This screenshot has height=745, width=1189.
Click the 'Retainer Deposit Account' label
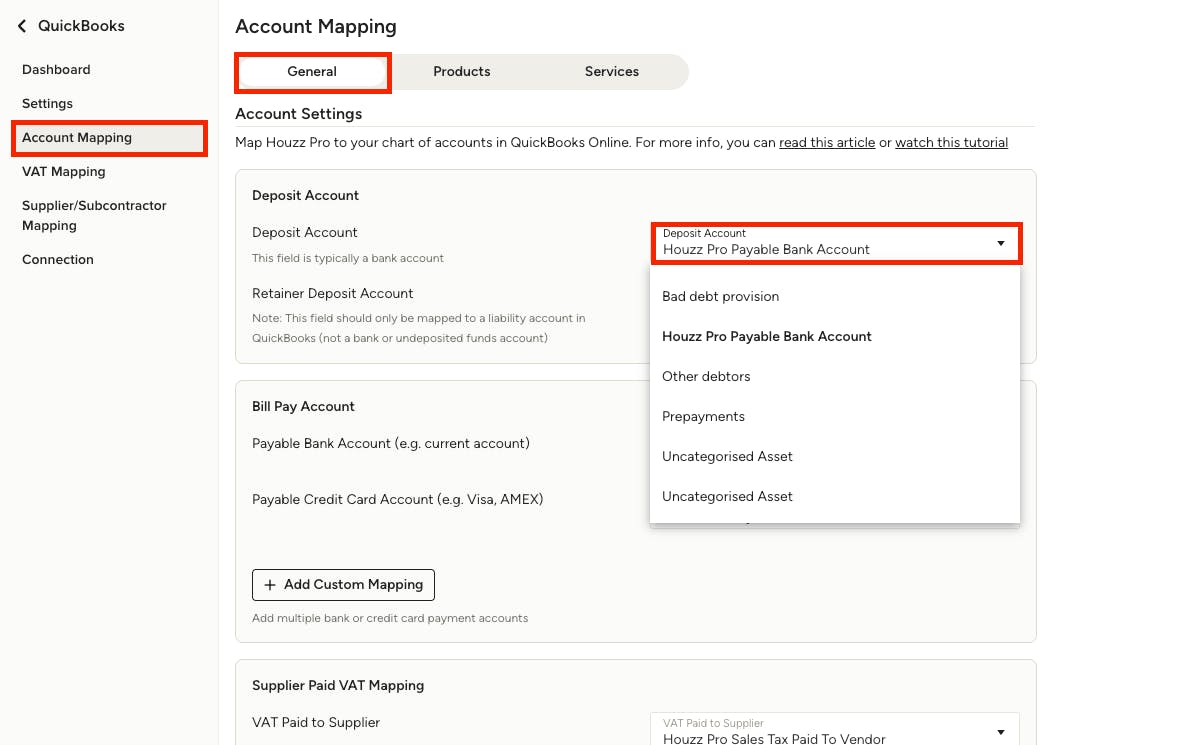(x=332, y=294)
